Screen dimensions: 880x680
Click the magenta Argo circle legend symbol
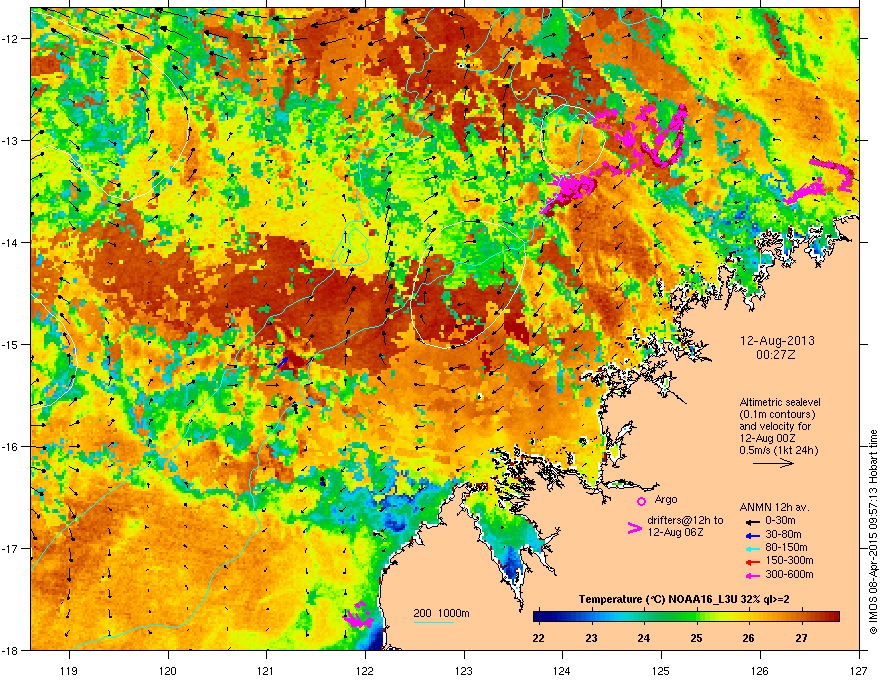(x=641, y=501)
